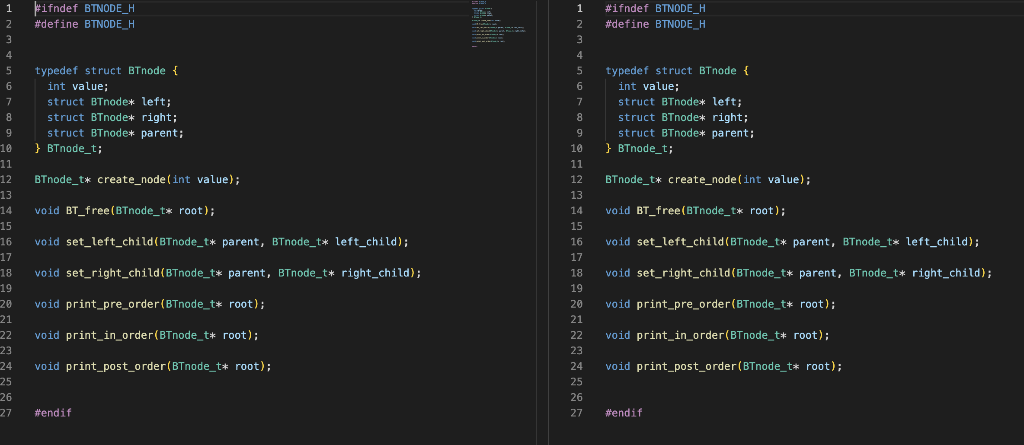Place cursor on set_right_child in left editor
Screen dimensions: 1024x445
(x=113, y=273)
